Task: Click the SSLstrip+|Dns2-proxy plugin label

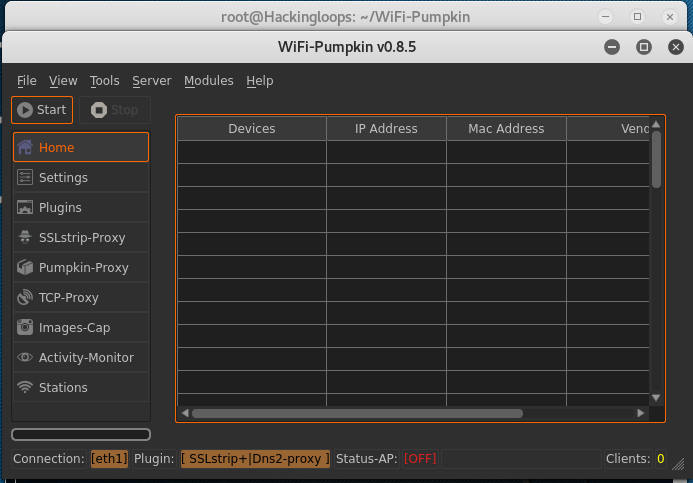Action: click(255, 459)
